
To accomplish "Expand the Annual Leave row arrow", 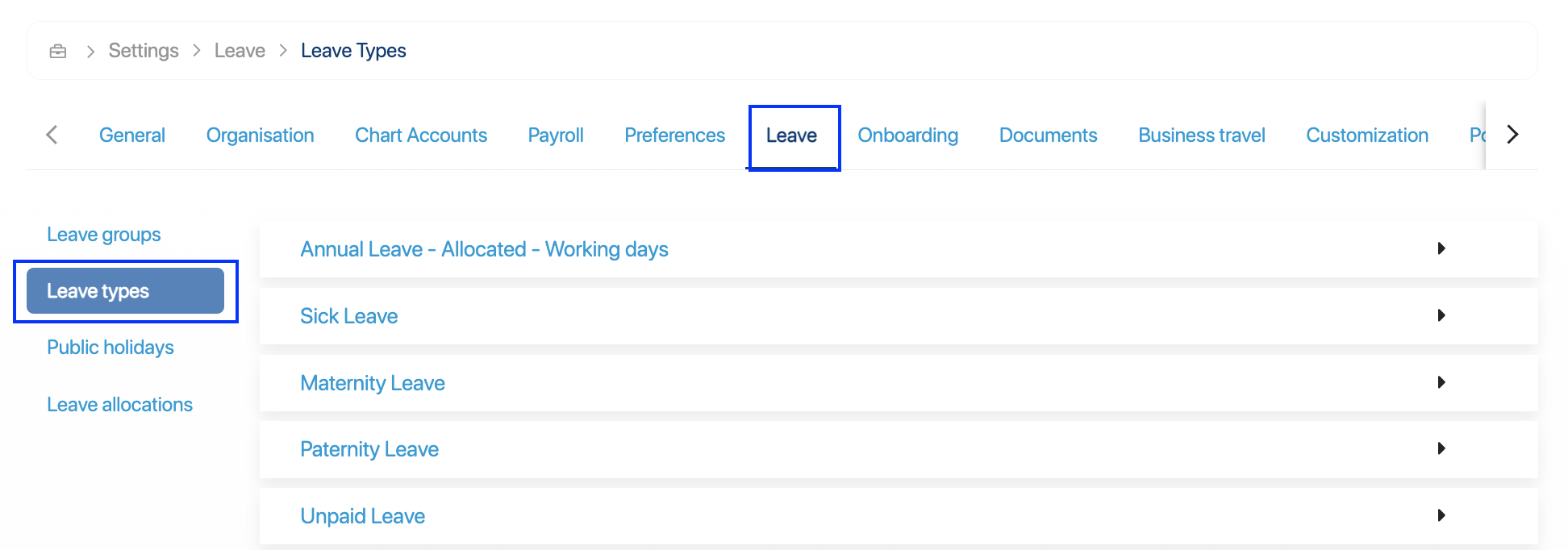I will click(x=1441, y=248).
